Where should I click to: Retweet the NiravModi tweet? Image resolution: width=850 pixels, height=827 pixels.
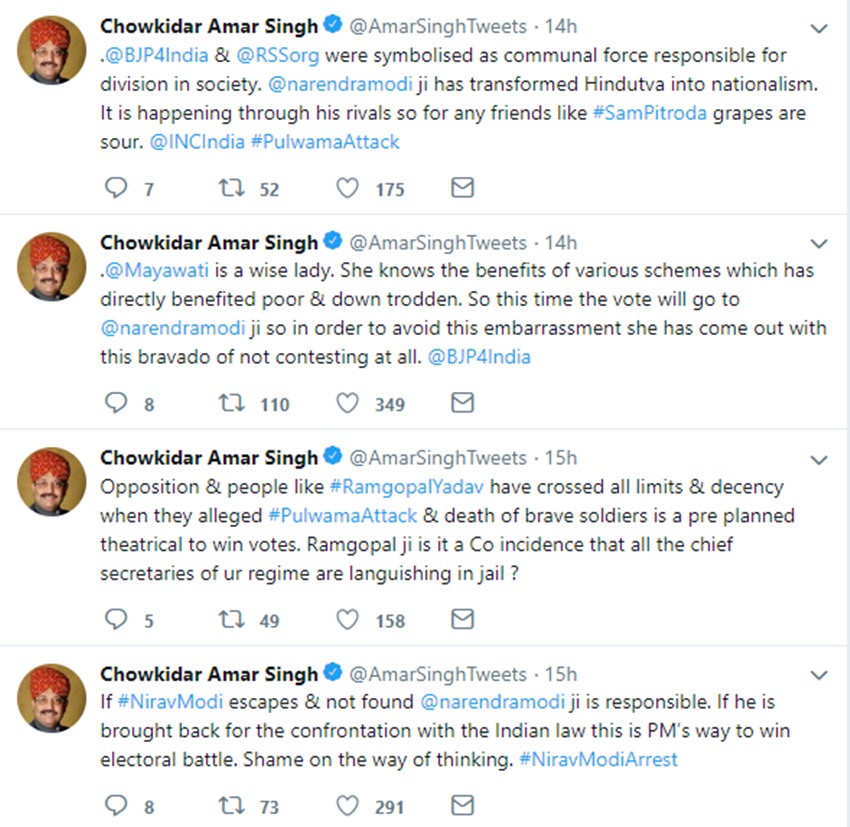[232, 806]
